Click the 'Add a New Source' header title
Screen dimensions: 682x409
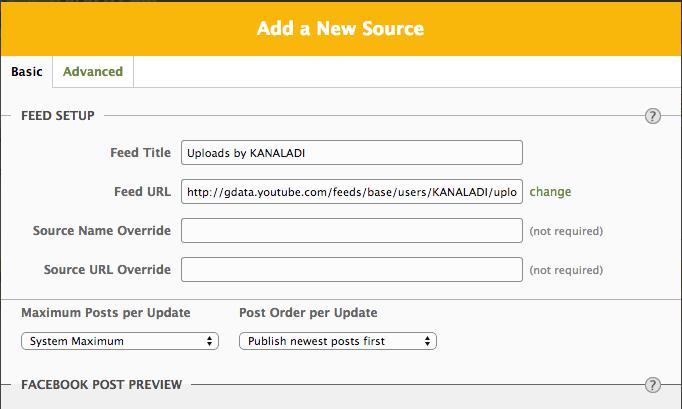pyautogui.click(x=341, y=27)
